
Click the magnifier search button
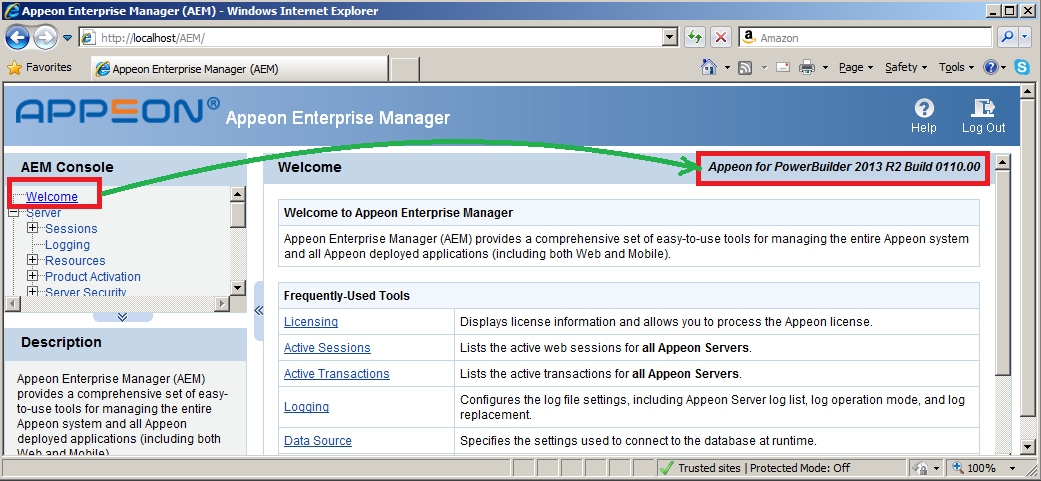[1008, 38]
